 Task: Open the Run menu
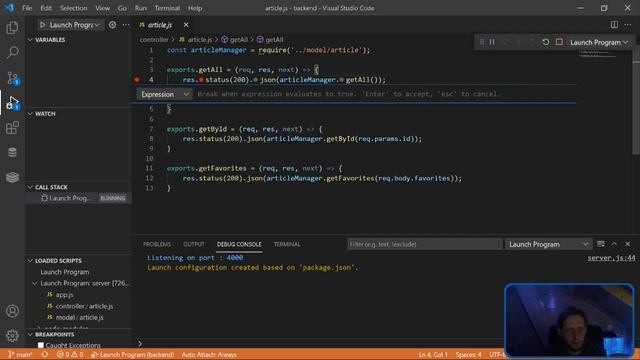pos(140,8)
